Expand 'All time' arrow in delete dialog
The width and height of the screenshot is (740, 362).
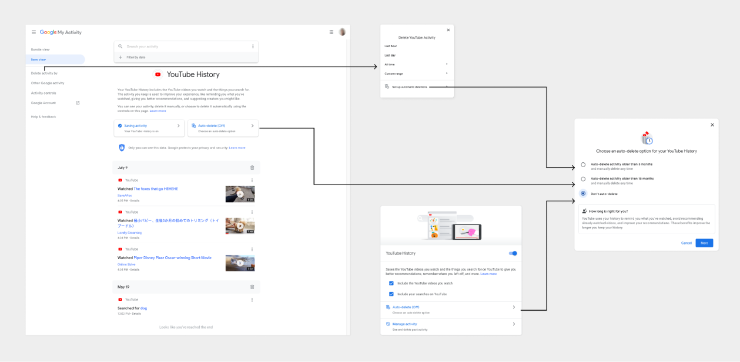446,64
